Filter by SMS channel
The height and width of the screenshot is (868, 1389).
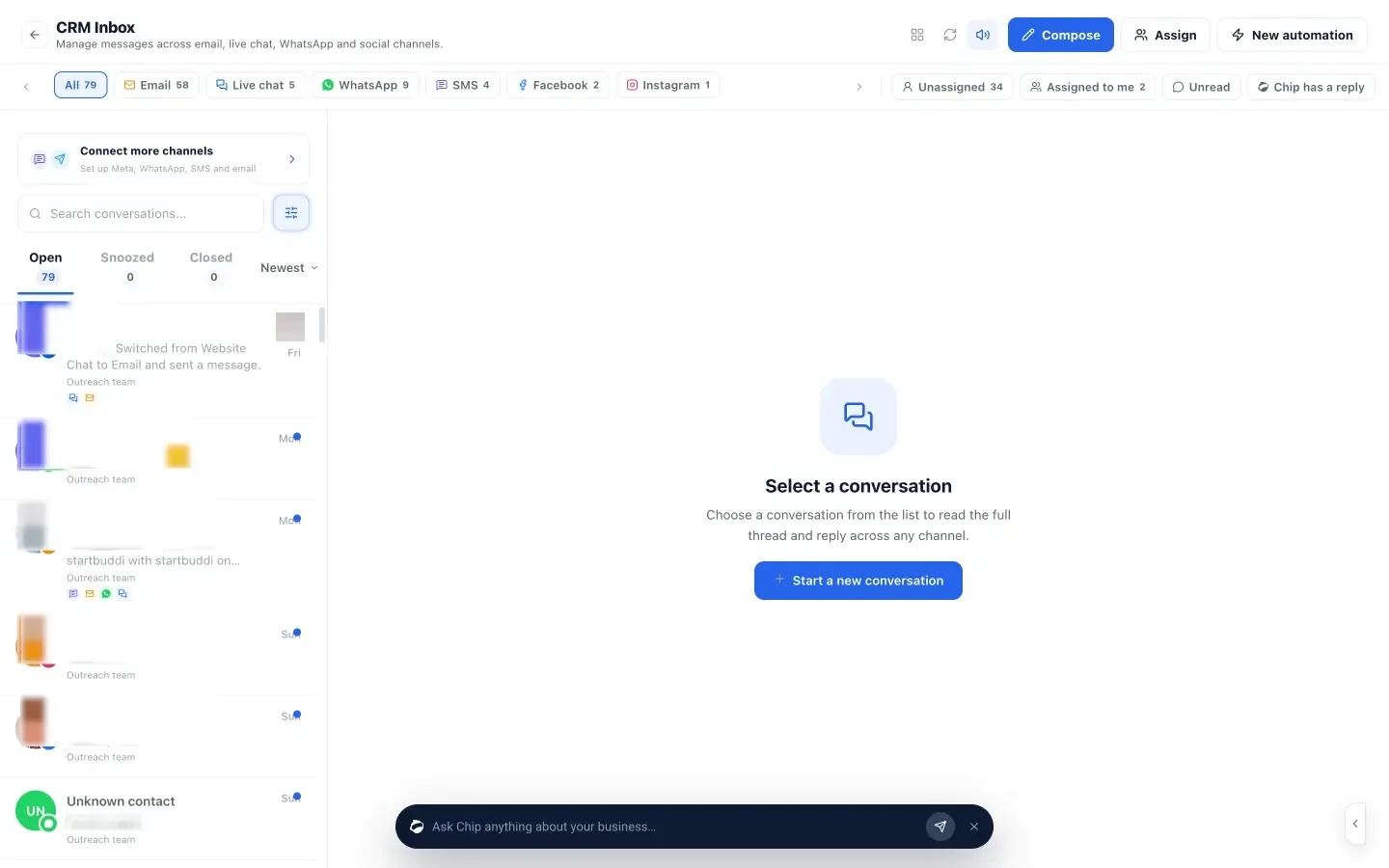463,85
